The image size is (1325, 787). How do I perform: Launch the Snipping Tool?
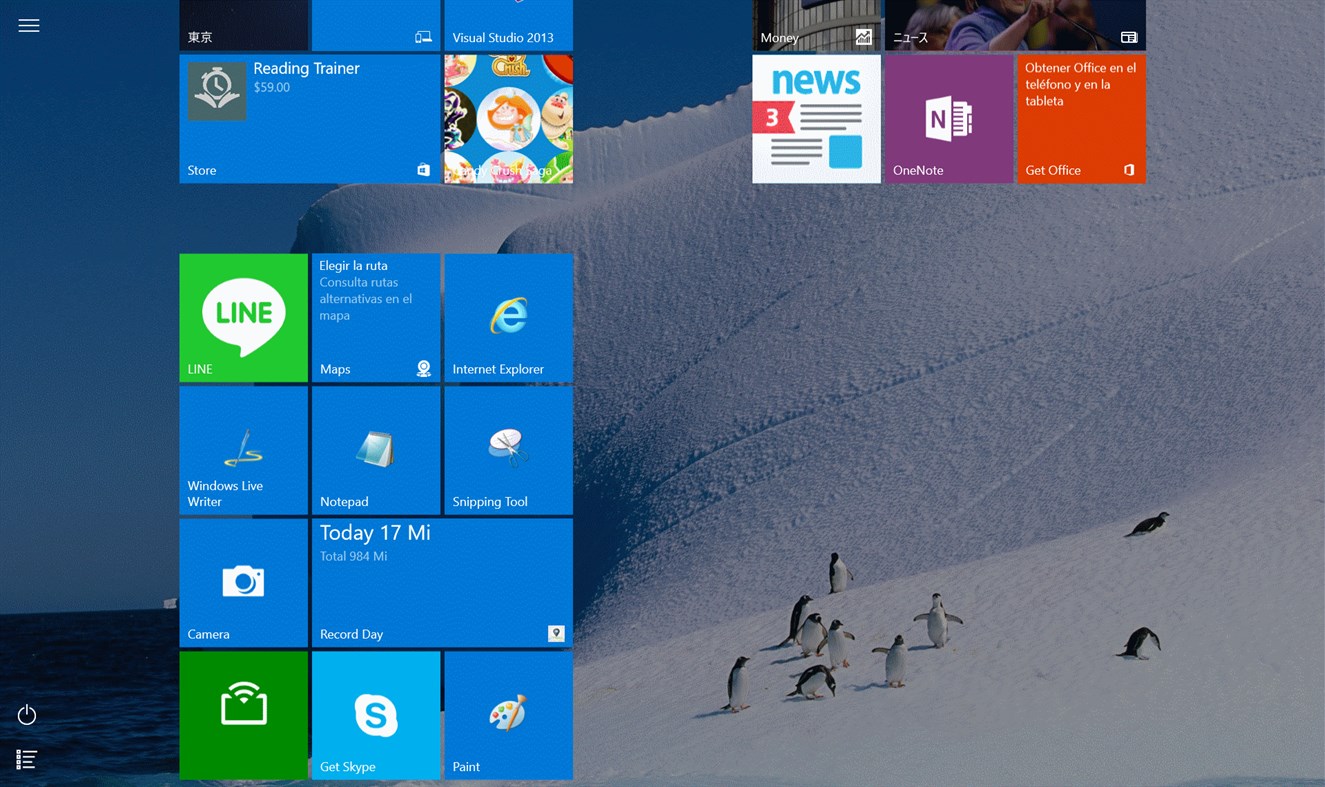click(x=508, y=449)
